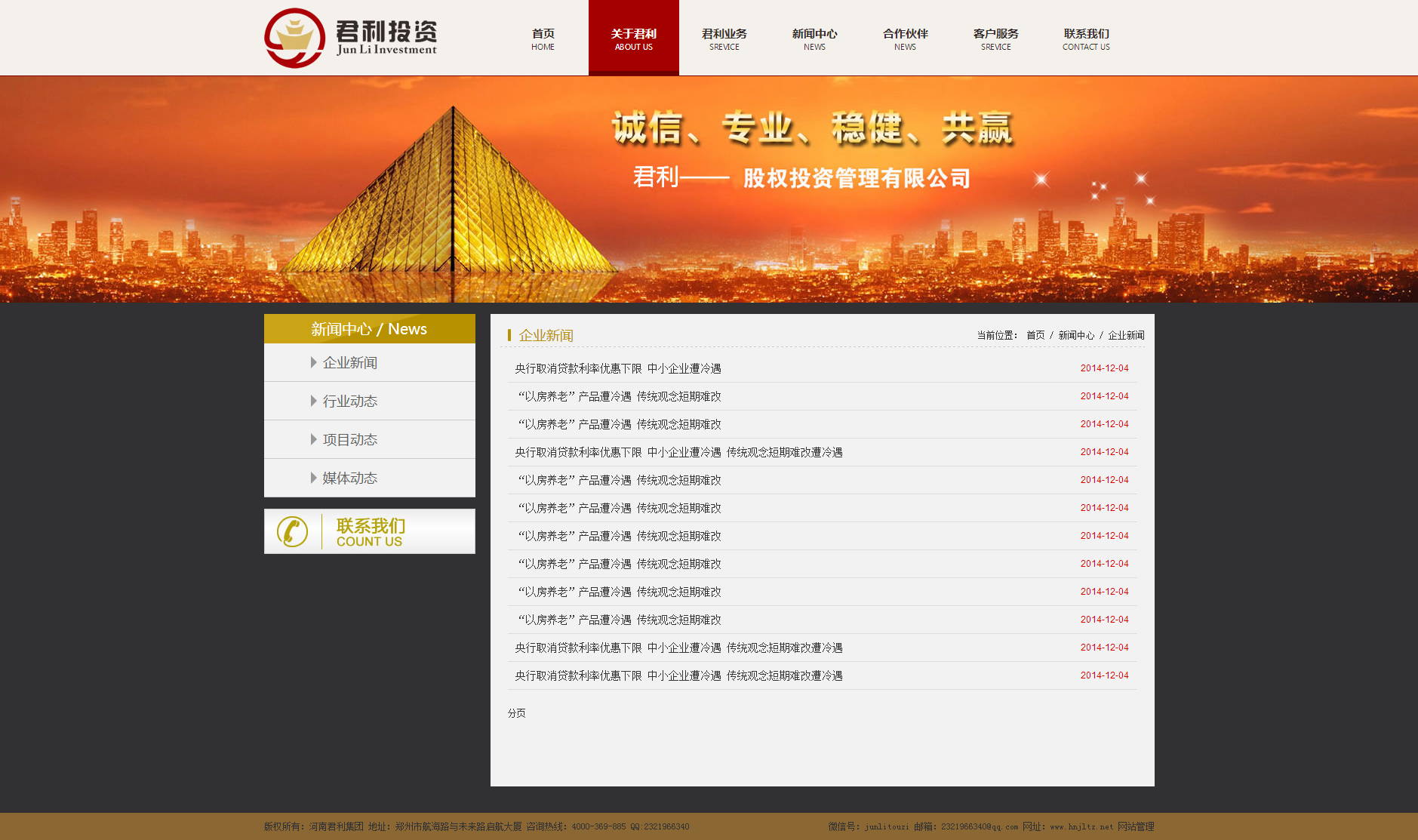Click the 新闻中心 / News sidebar header
The height and width of the screenshot is (840, 1418).
370,329
